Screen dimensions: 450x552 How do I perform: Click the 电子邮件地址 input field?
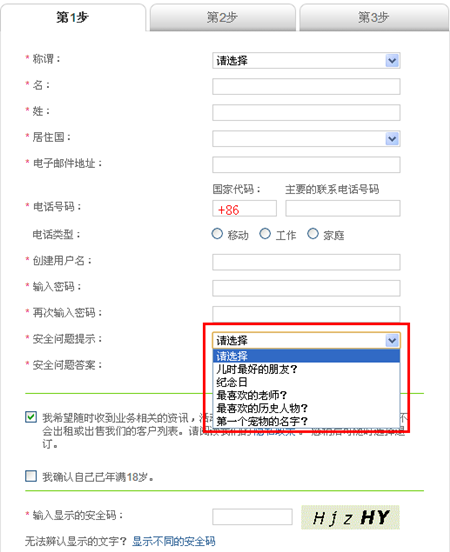(x=306, y=165)
